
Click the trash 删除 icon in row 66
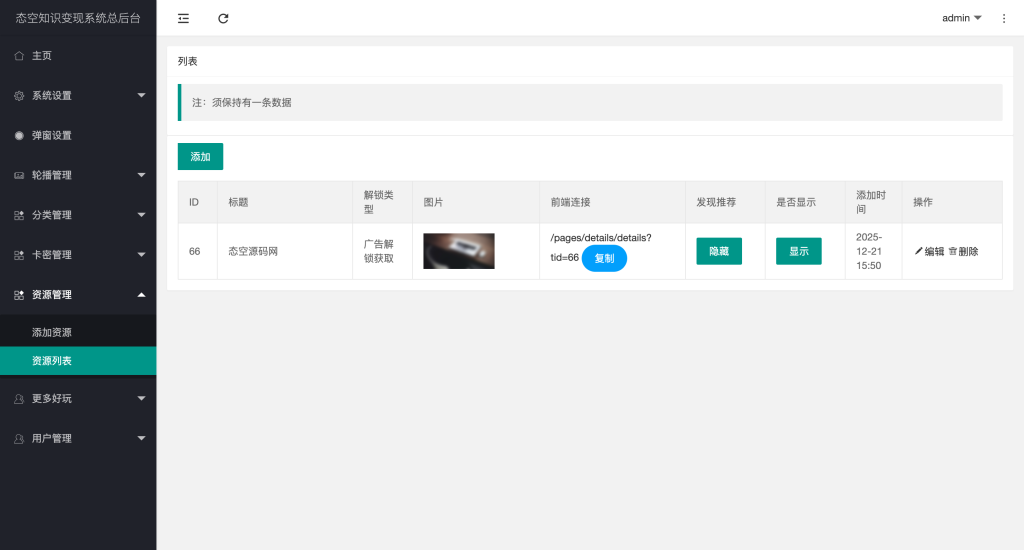(x=953, y=251)
